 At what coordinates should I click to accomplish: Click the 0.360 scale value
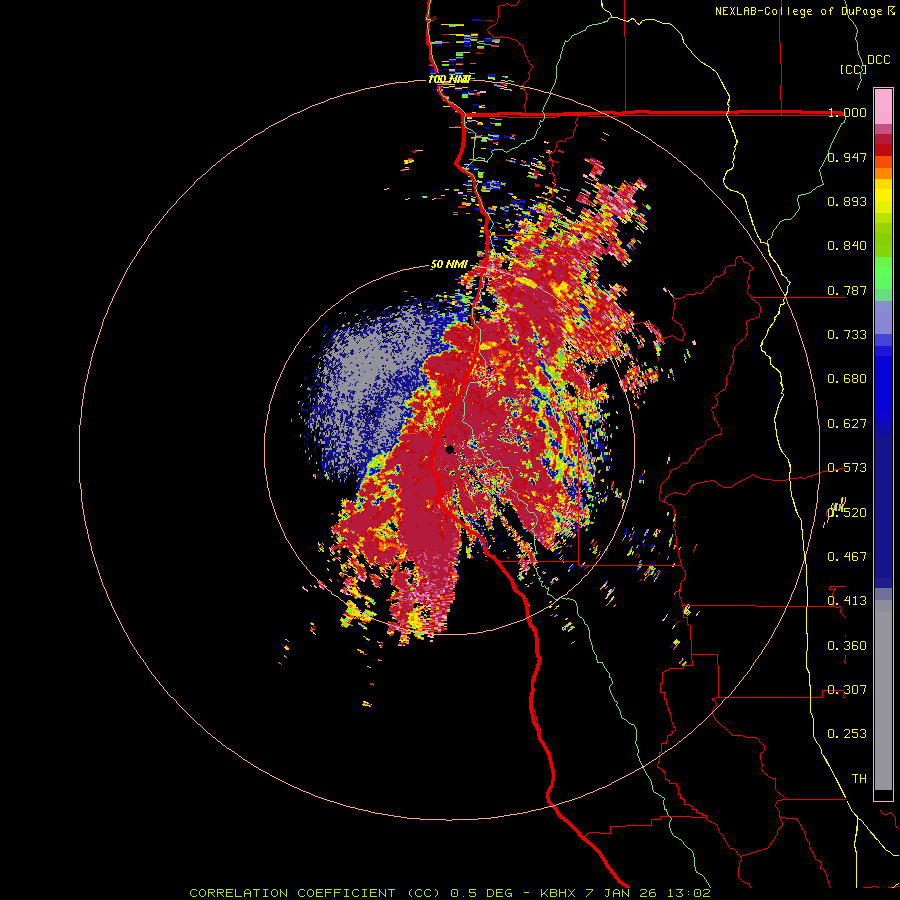coord(847,646)
